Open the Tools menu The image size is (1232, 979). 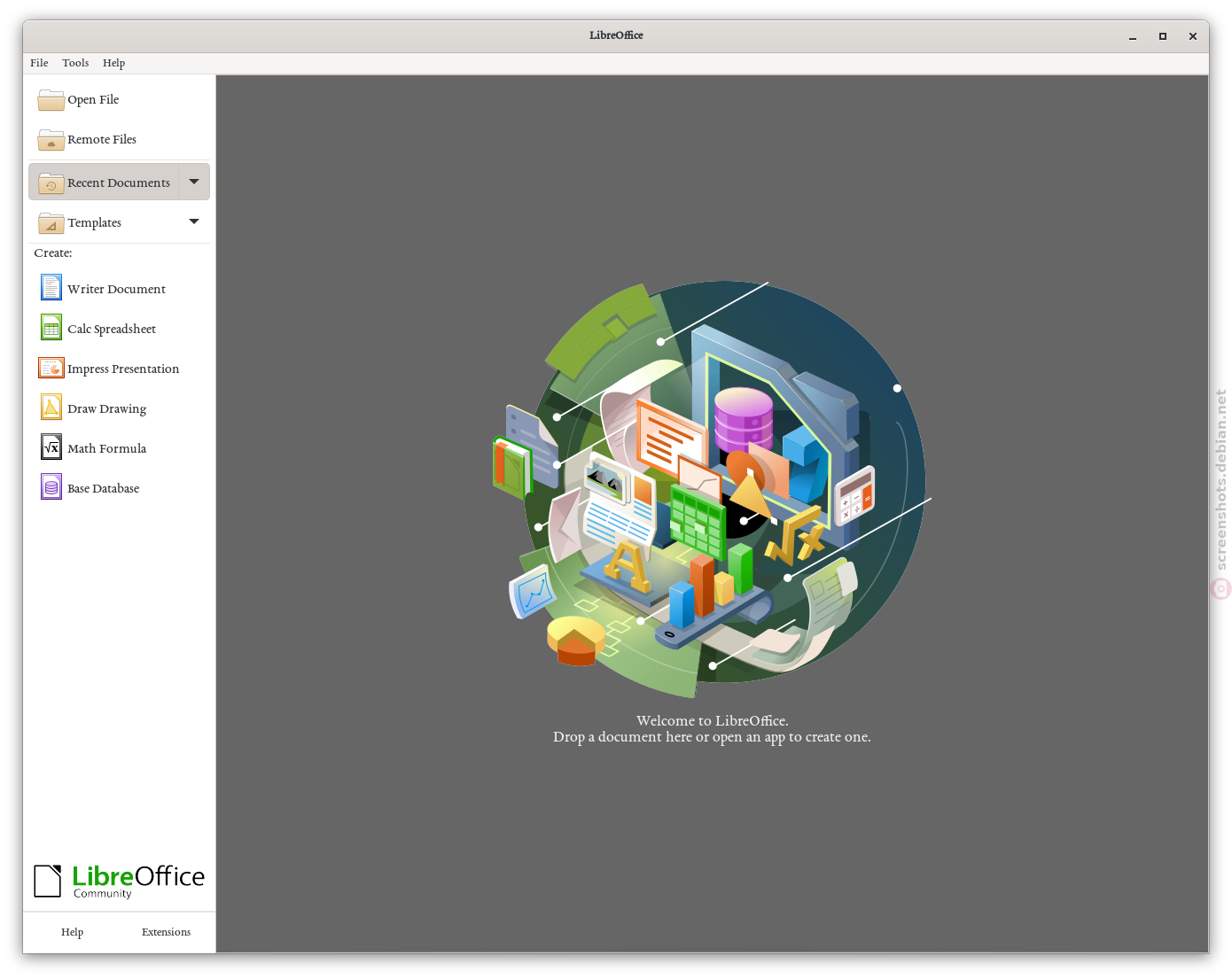[75, 63]
